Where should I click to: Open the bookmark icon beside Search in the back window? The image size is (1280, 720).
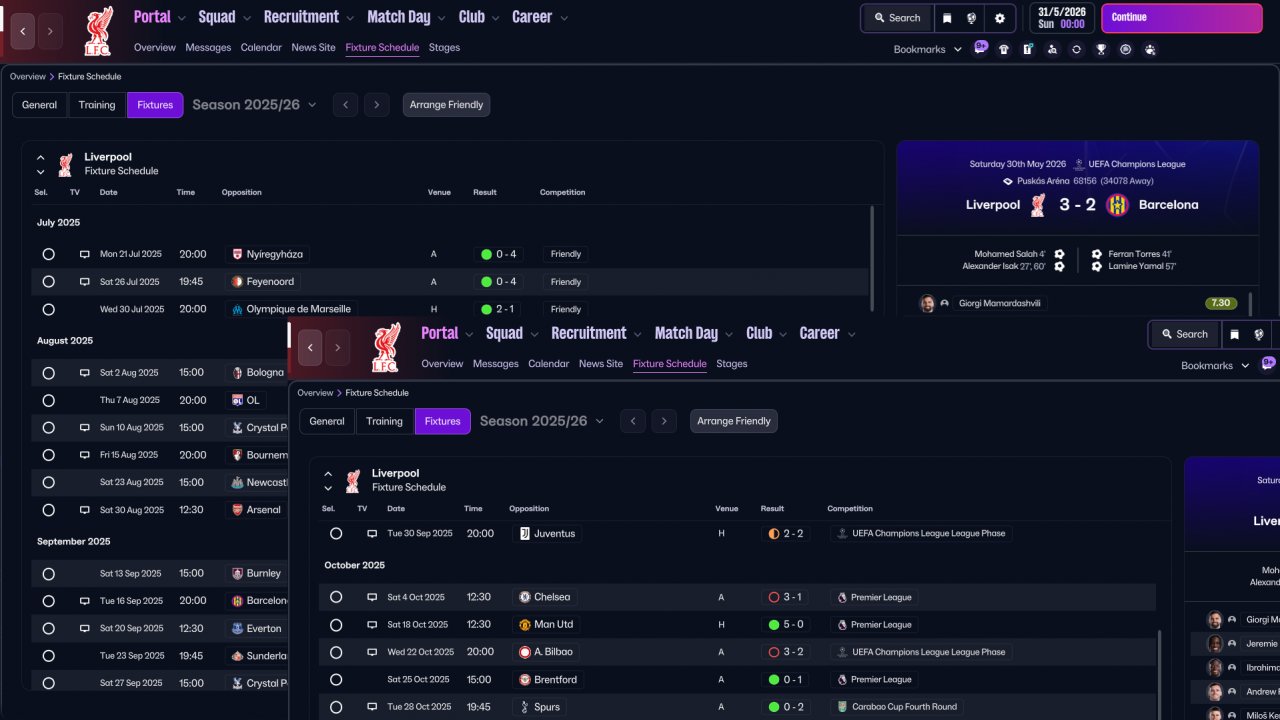947,18
